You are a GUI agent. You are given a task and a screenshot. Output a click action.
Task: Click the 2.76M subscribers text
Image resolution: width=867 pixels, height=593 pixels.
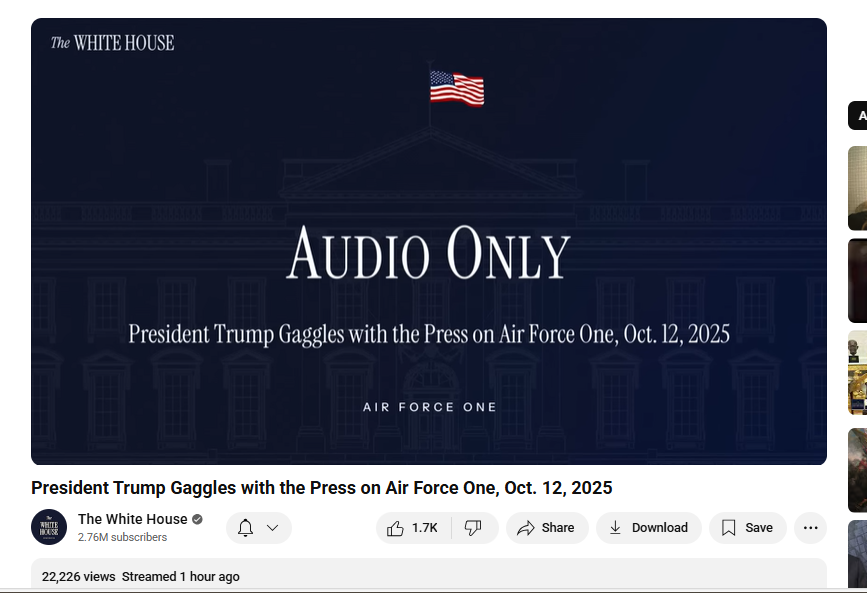(x=122, y=537)
